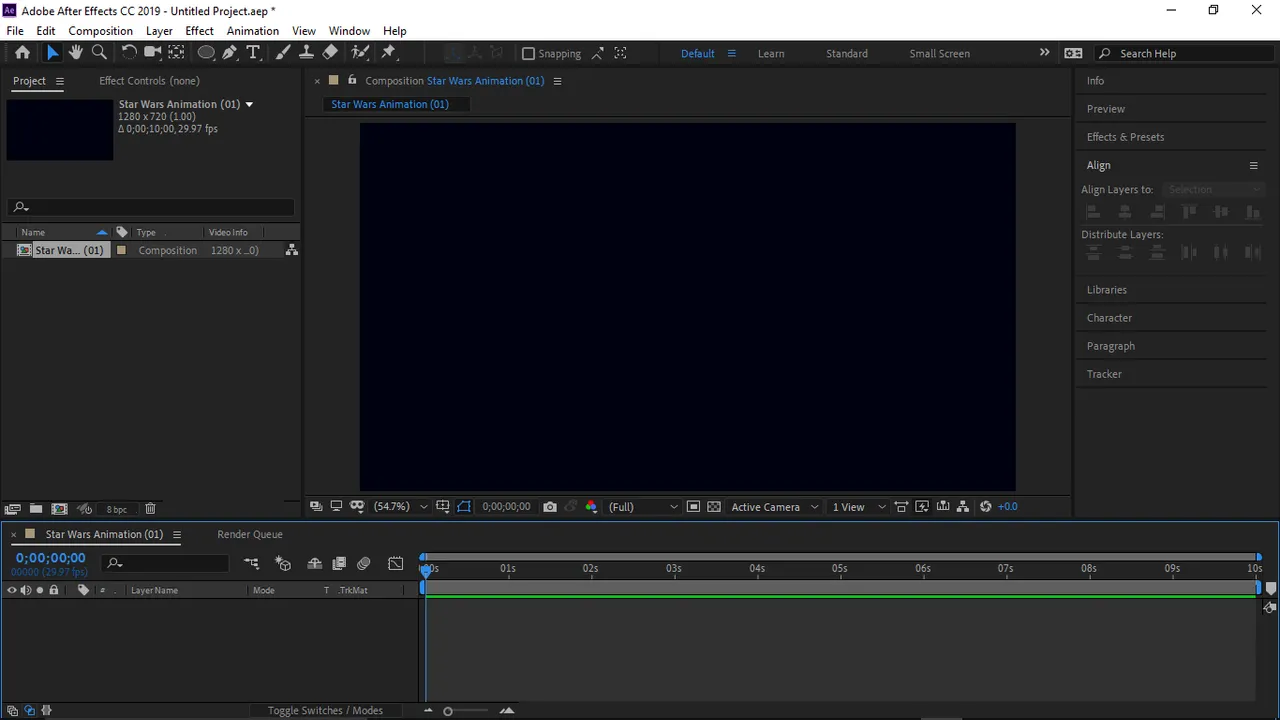
Task: Switch to Small Screen workspace
Action: [x=940, y=54]
